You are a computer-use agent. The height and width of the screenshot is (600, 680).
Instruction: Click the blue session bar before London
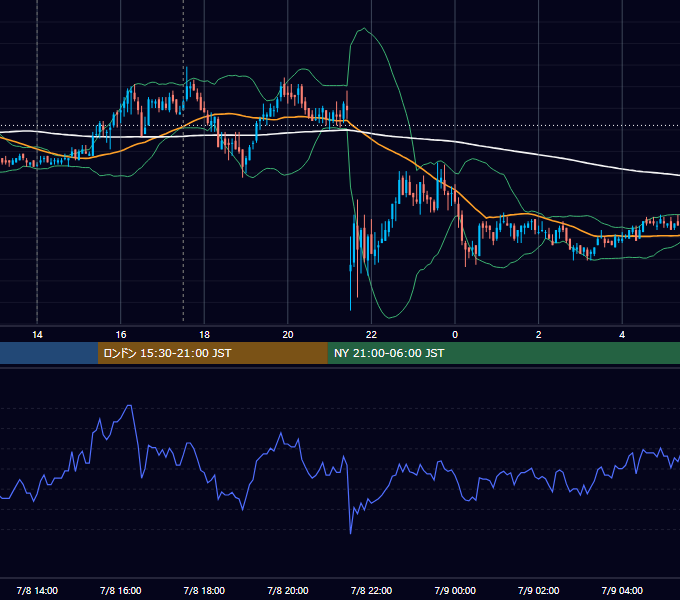[x=49, y=353]
